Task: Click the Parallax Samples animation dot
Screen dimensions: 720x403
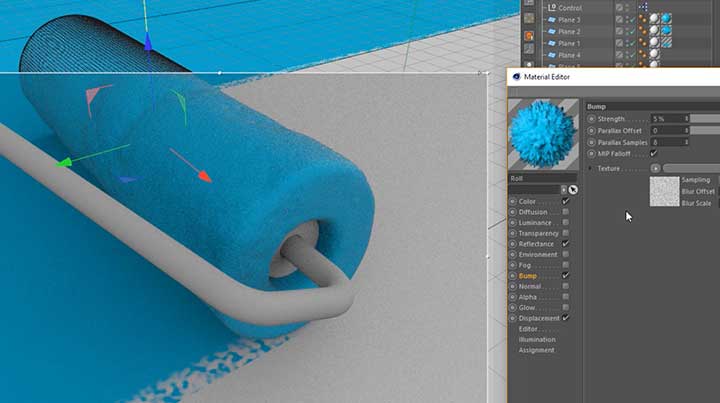Action: click(591, 143)
